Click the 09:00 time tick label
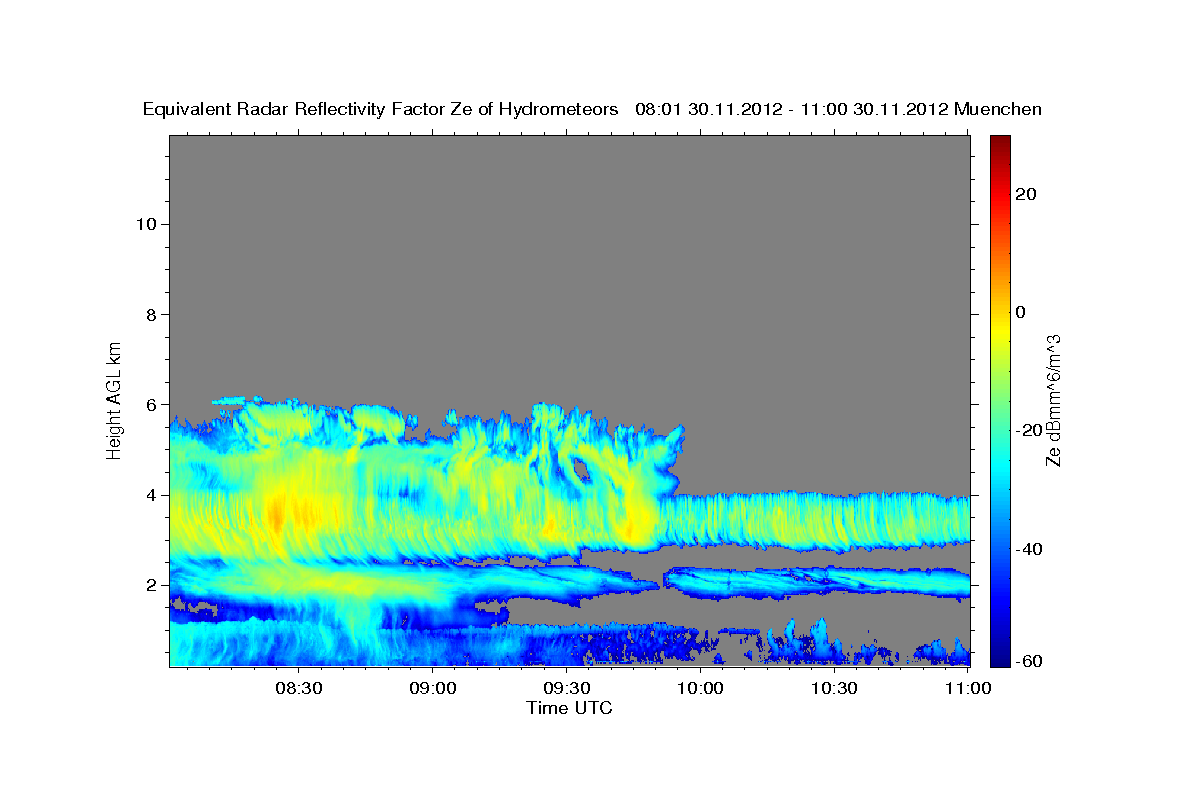The height and width of the screenshot is (800, 1200). point(432,688)
